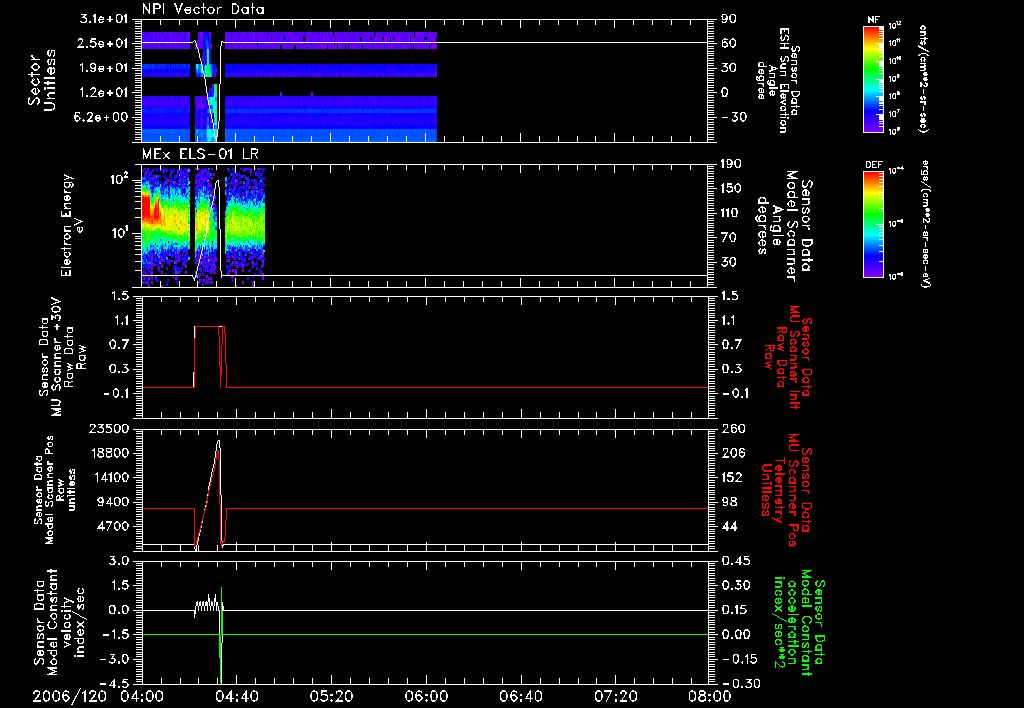Select the "Sector Unitless" axis label
1024x708 pixels.
tap(42, 80)
